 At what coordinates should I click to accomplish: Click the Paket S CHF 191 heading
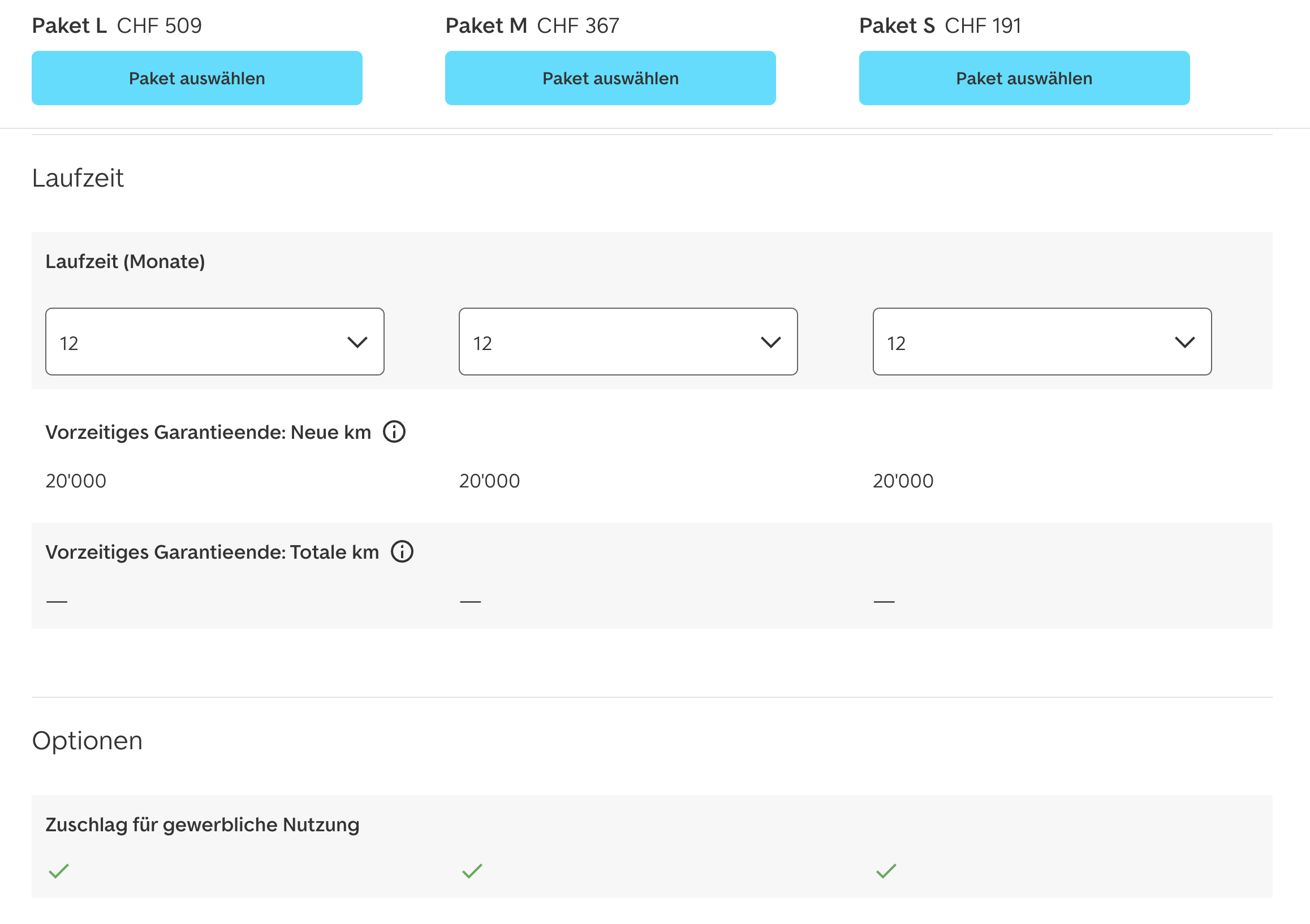tap(940, 25)
